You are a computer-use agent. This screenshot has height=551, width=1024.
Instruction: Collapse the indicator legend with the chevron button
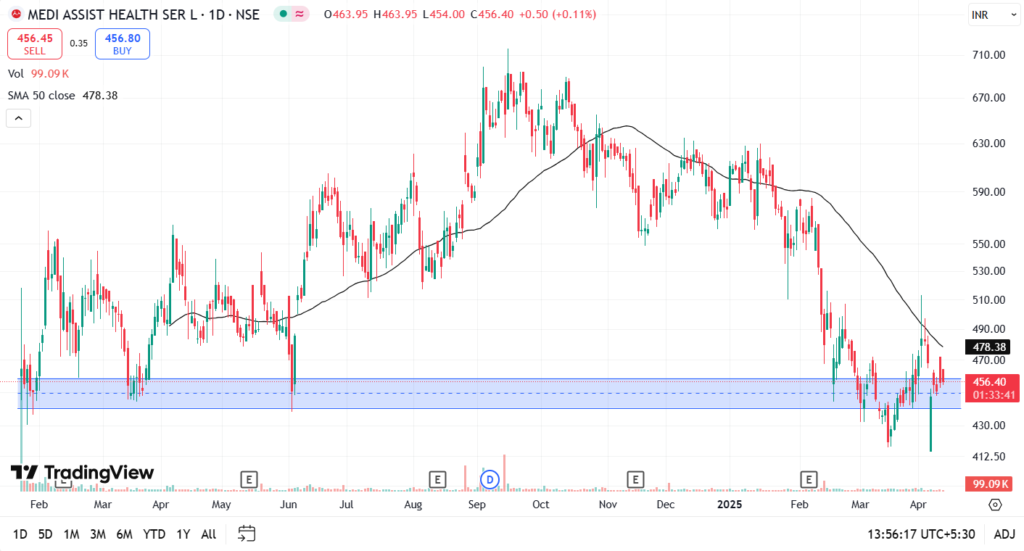click(x=18, y=118)
